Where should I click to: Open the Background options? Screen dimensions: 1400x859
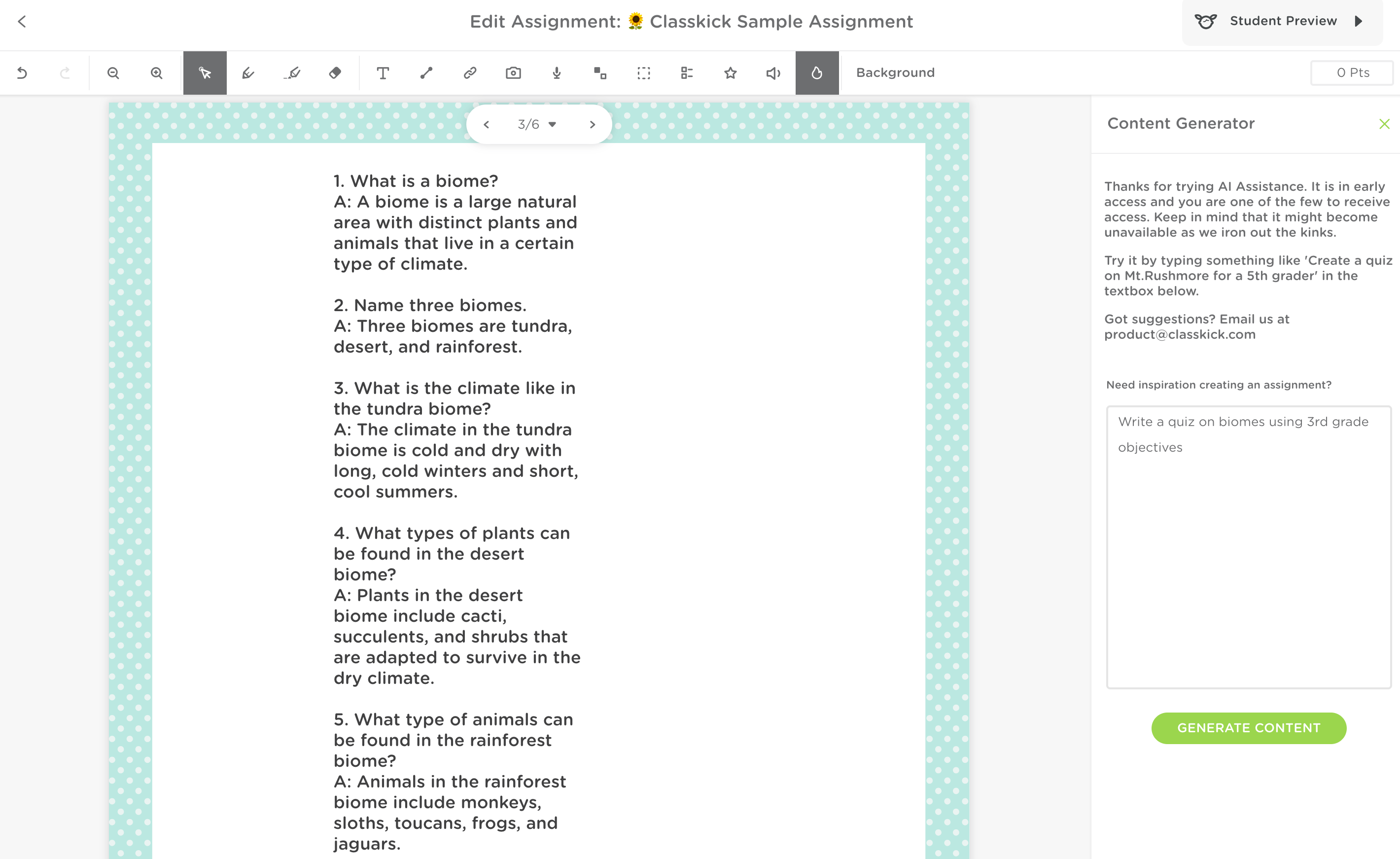[894, 73]
